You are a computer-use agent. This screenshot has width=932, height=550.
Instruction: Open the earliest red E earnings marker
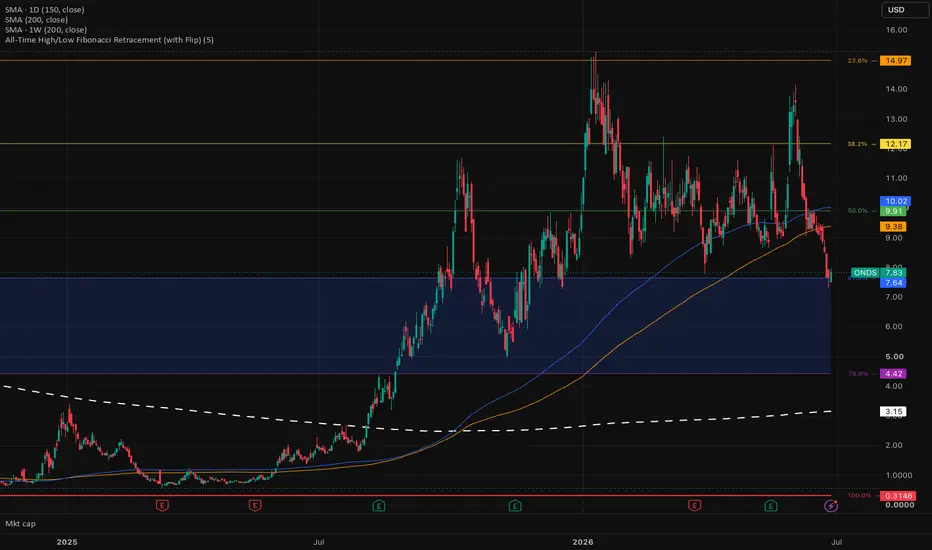[x=162, y=505]
